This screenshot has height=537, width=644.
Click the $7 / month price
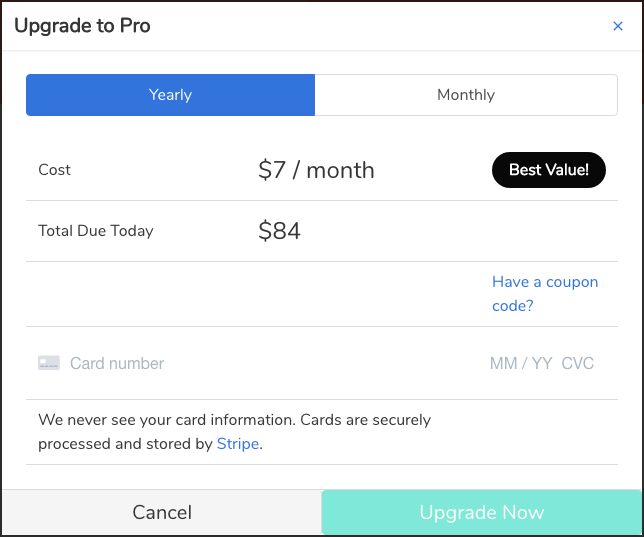(316, 170)
